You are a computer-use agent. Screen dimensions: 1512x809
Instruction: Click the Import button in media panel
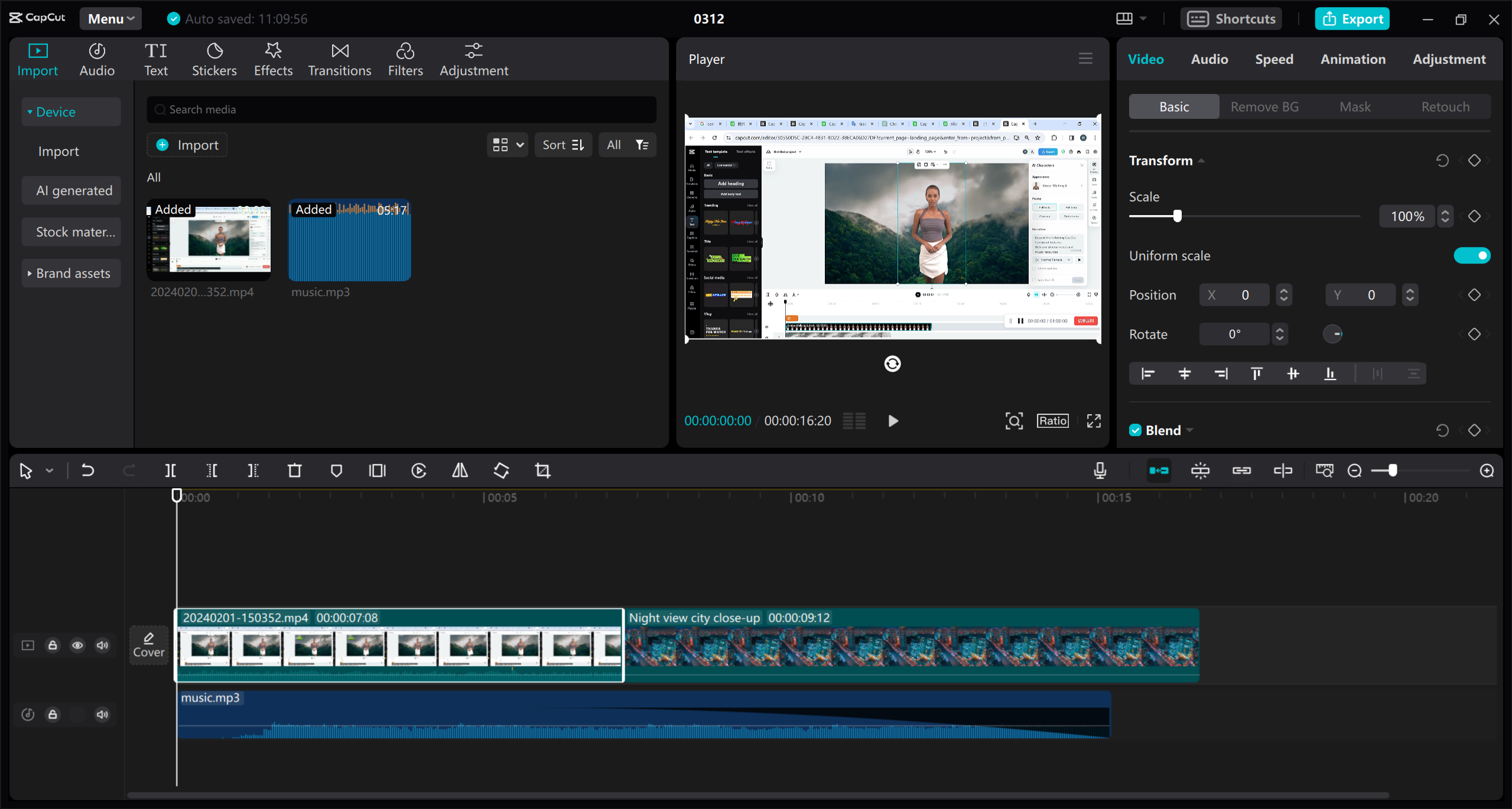click(187, 144)
